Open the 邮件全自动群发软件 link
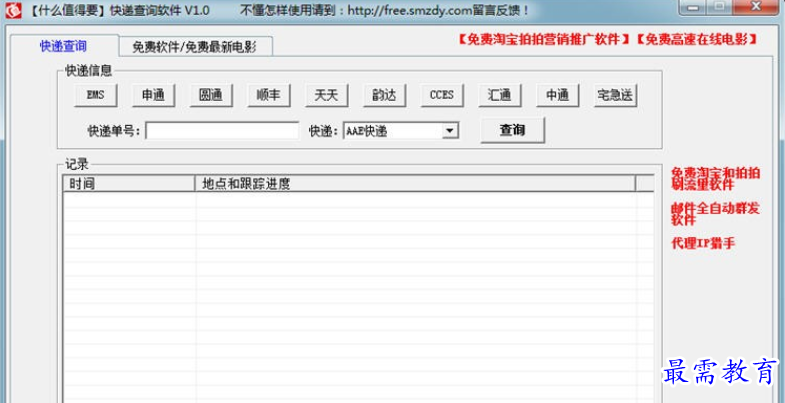The image size is (785, 403). [x=715, y=214]
